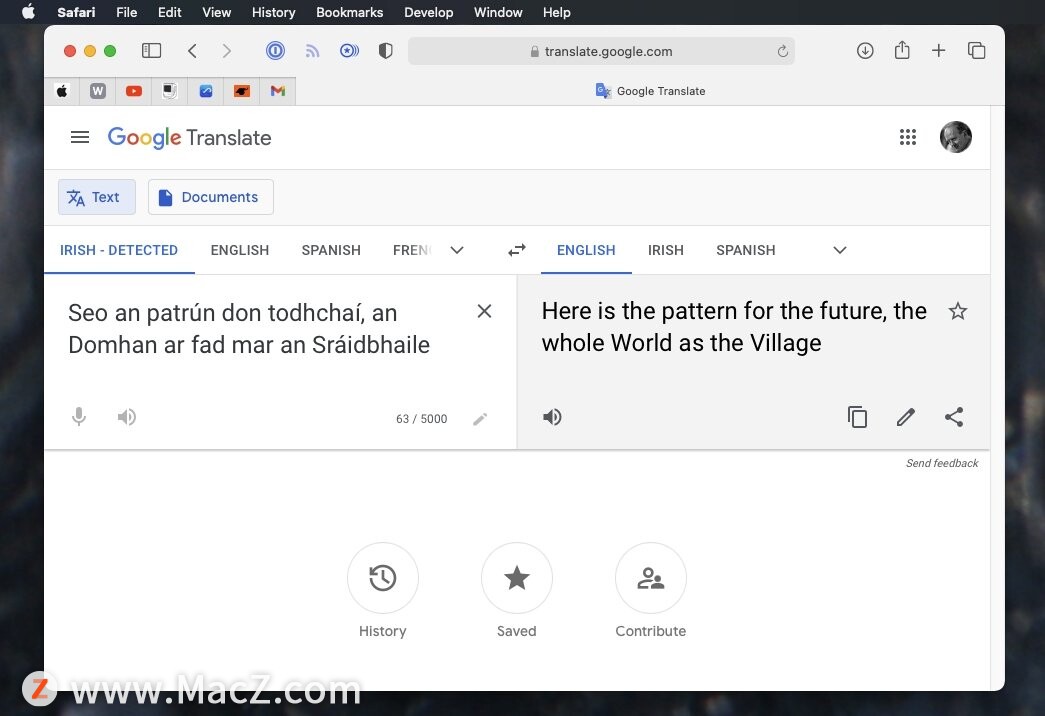Go forward in Safari
The width and height of the screenshot is (1045, 716).
pyautogui.click(x=227, y=51)
